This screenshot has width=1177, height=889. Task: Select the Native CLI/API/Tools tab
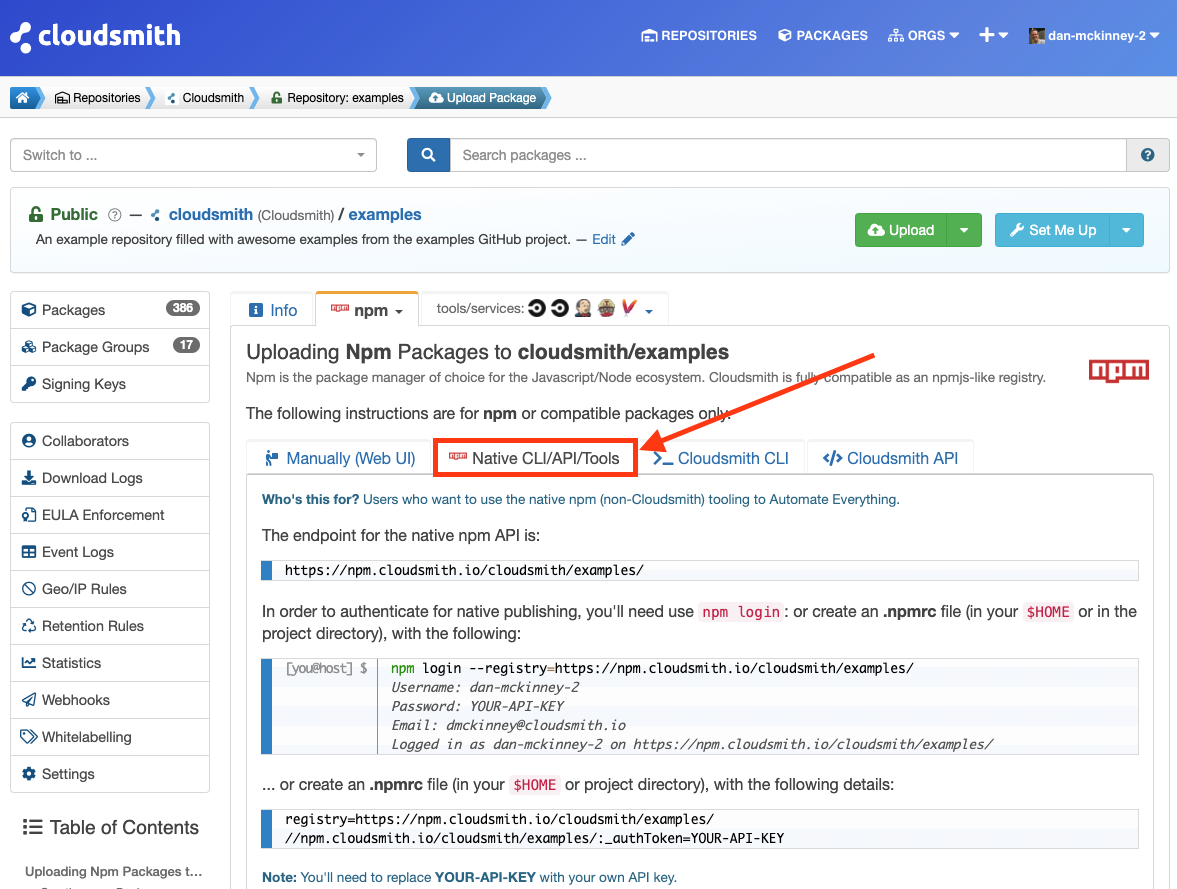[534, 458]
